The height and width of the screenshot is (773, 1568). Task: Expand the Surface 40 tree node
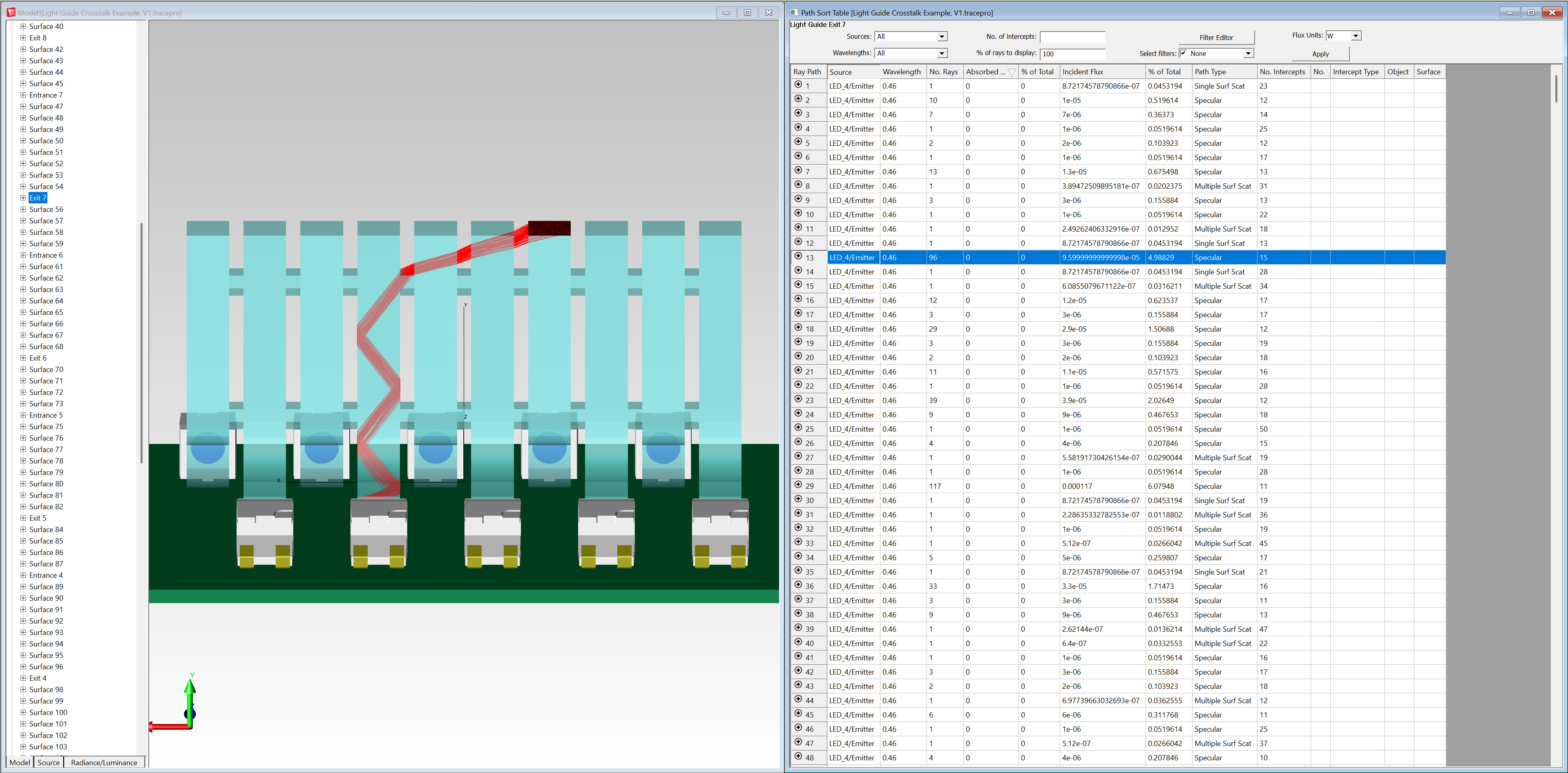coord(23,26)
